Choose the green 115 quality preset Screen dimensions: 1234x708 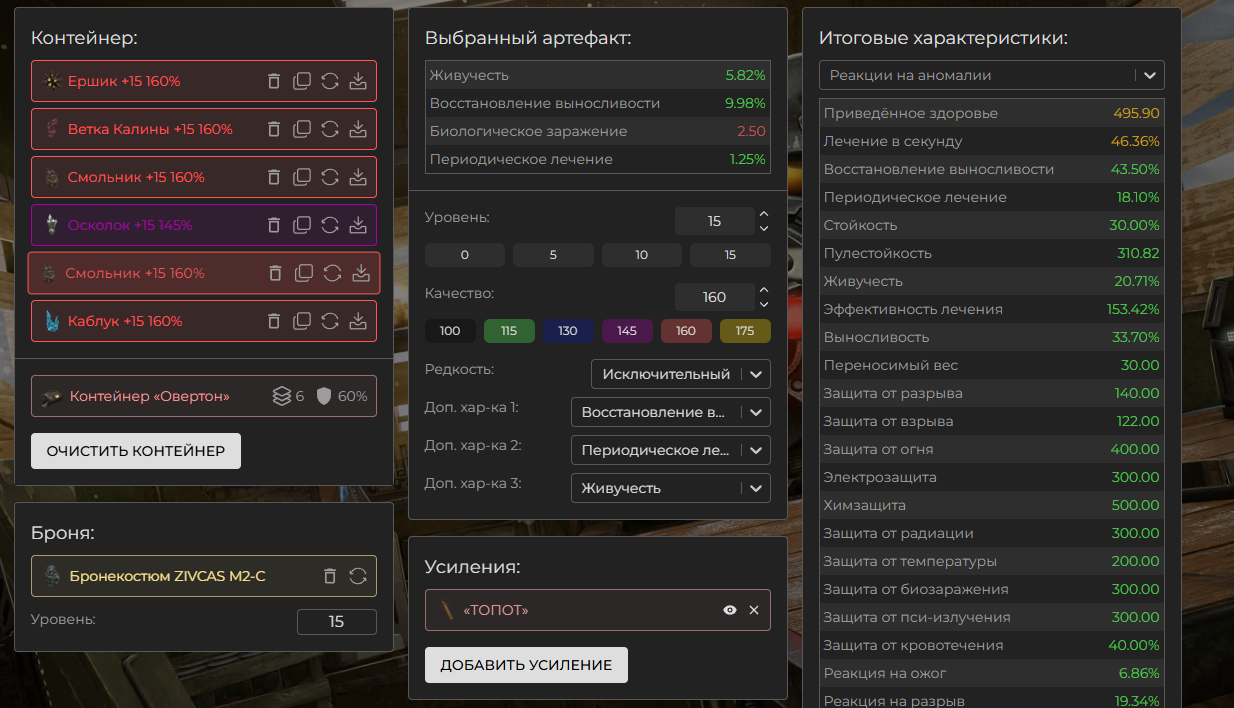509,331
